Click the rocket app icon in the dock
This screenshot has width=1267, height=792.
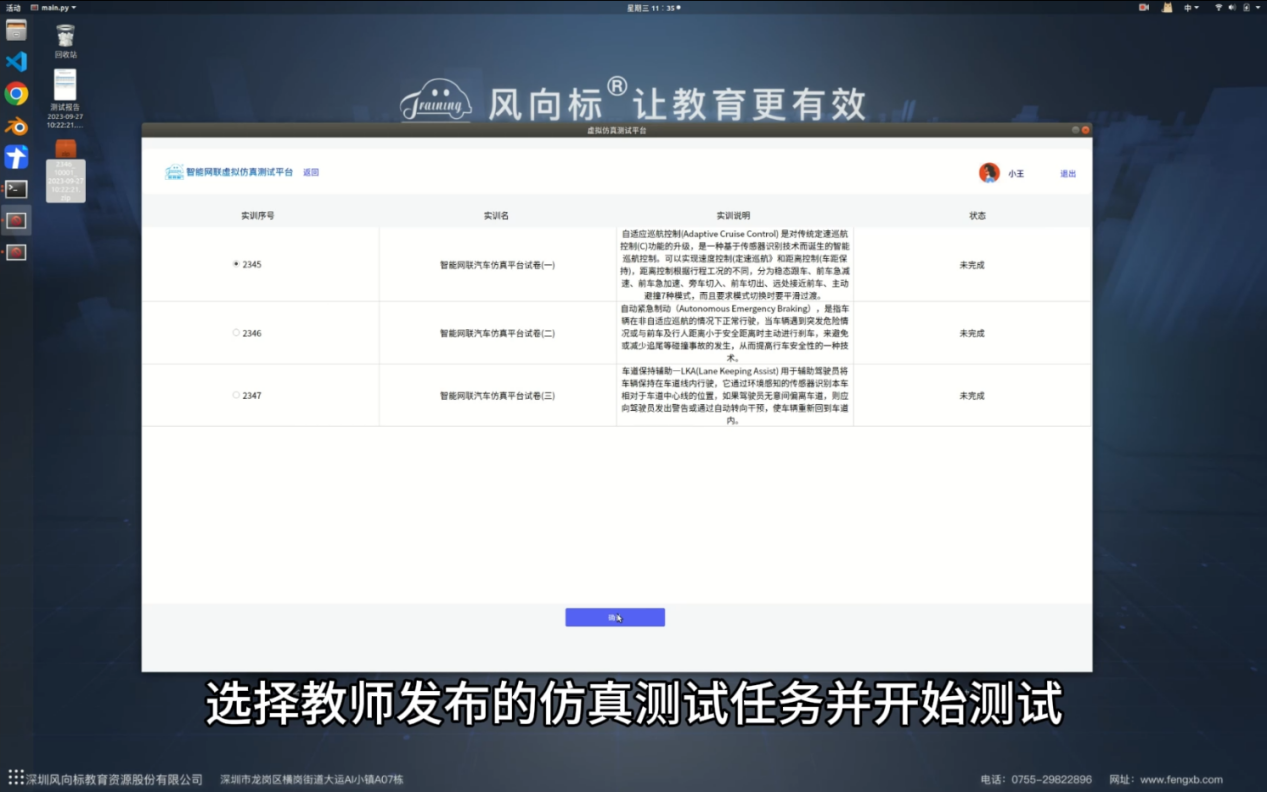click(x=15, y=155)
